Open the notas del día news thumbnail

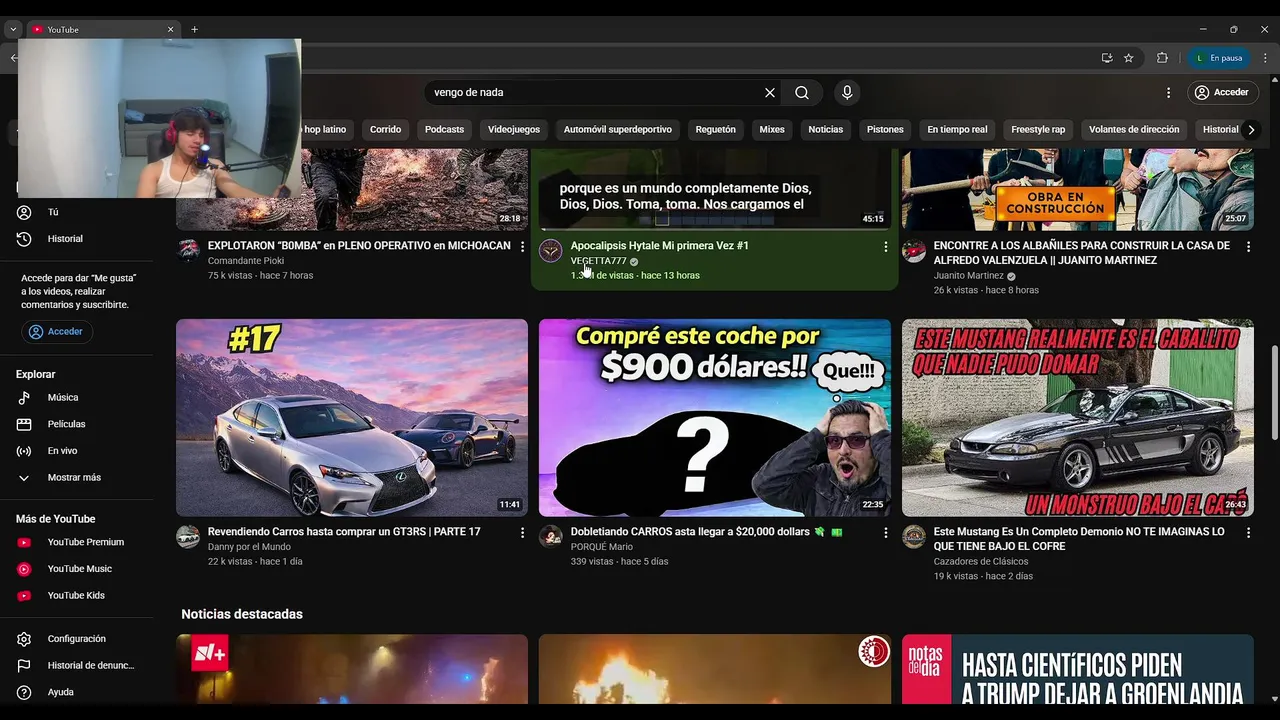(x=1078, y=670)
